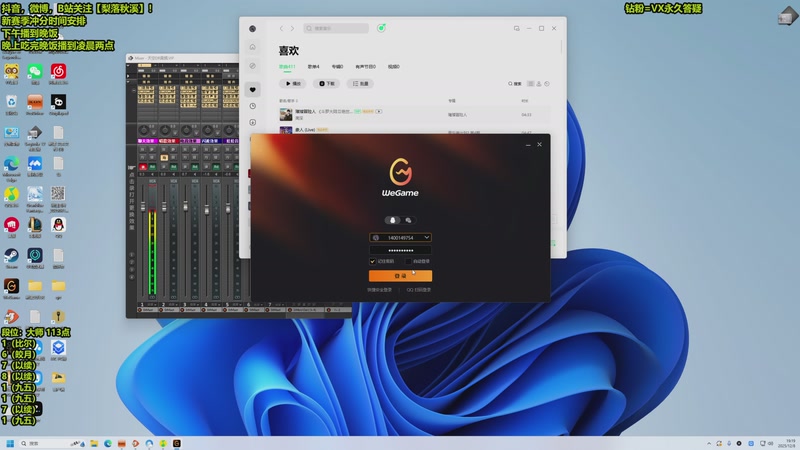Click the QQ scan-code login link

[418, 290]
